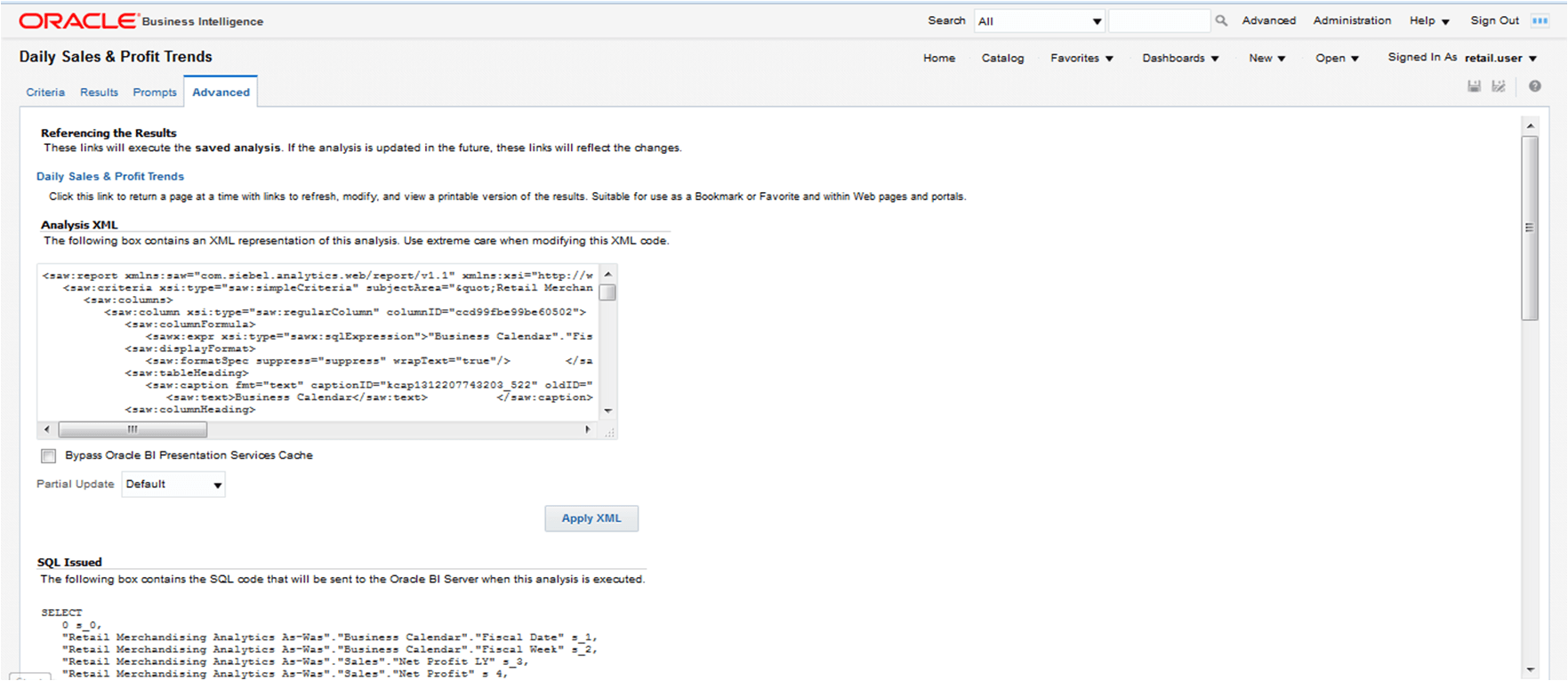The image size is (1568, 681).
Task: Click the XML box vertical scrollbar thumb
Action: [607, 292]
